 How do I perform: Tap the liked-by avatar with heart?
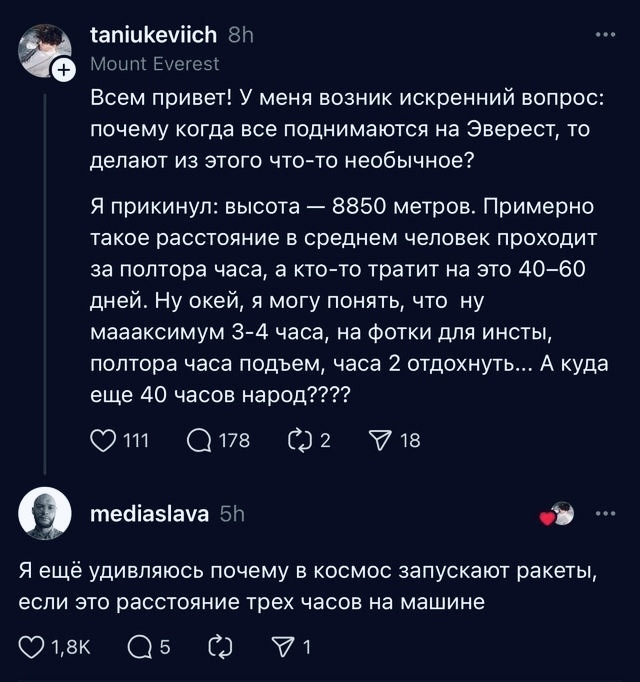(558, 514)
